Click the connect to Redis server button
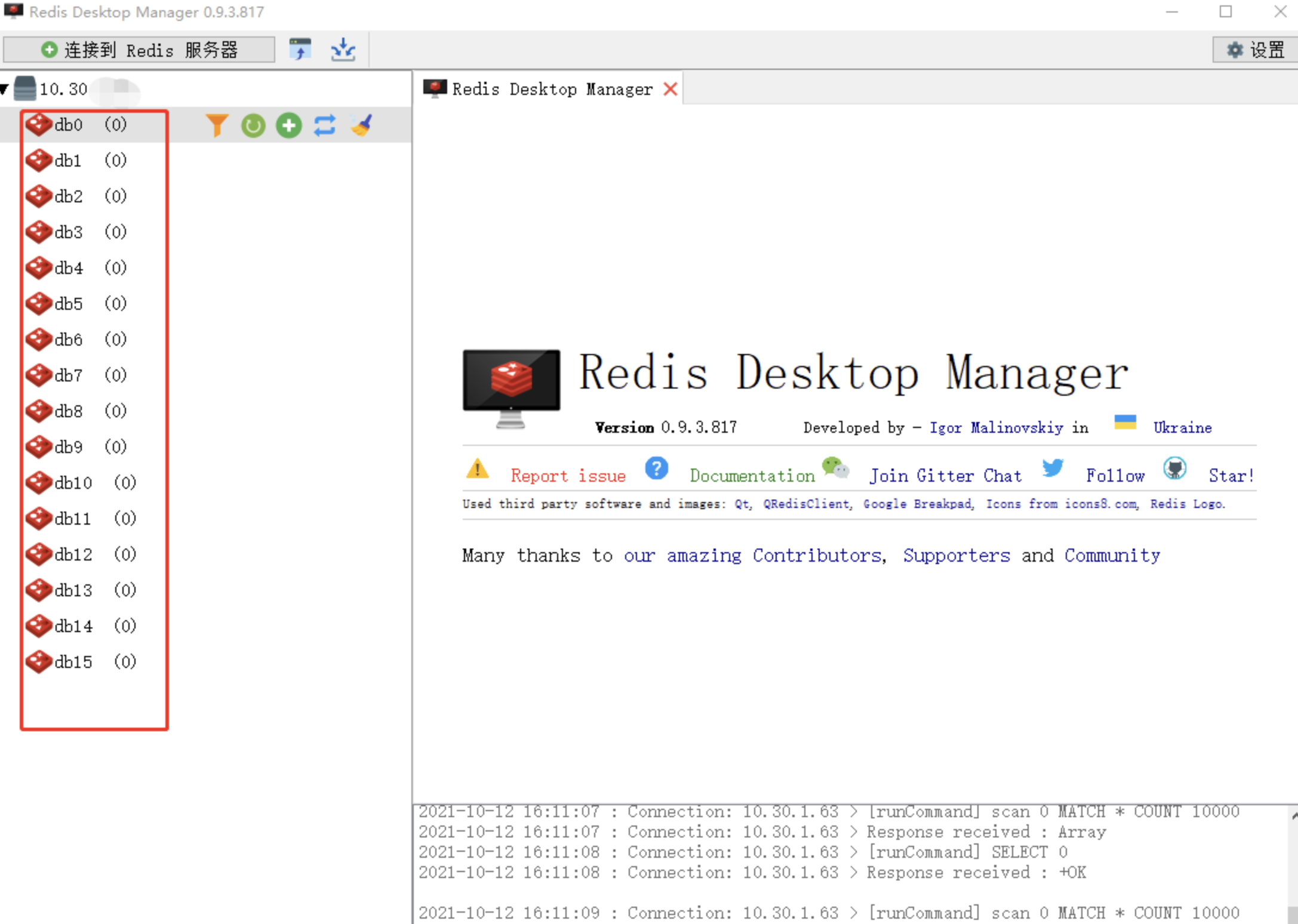This screenshot has height=924, width=1298. point(139,50)
